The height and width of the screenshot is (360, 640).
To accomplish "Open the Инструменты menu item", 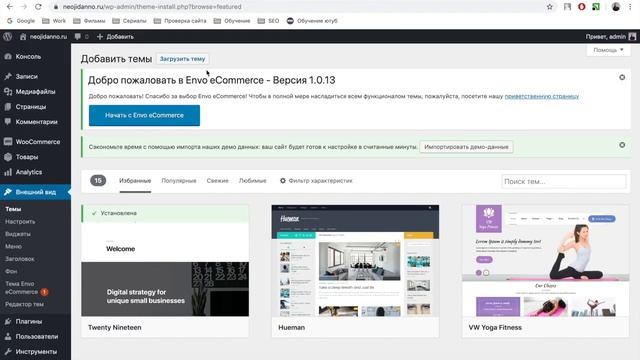I will click(35, 351).
